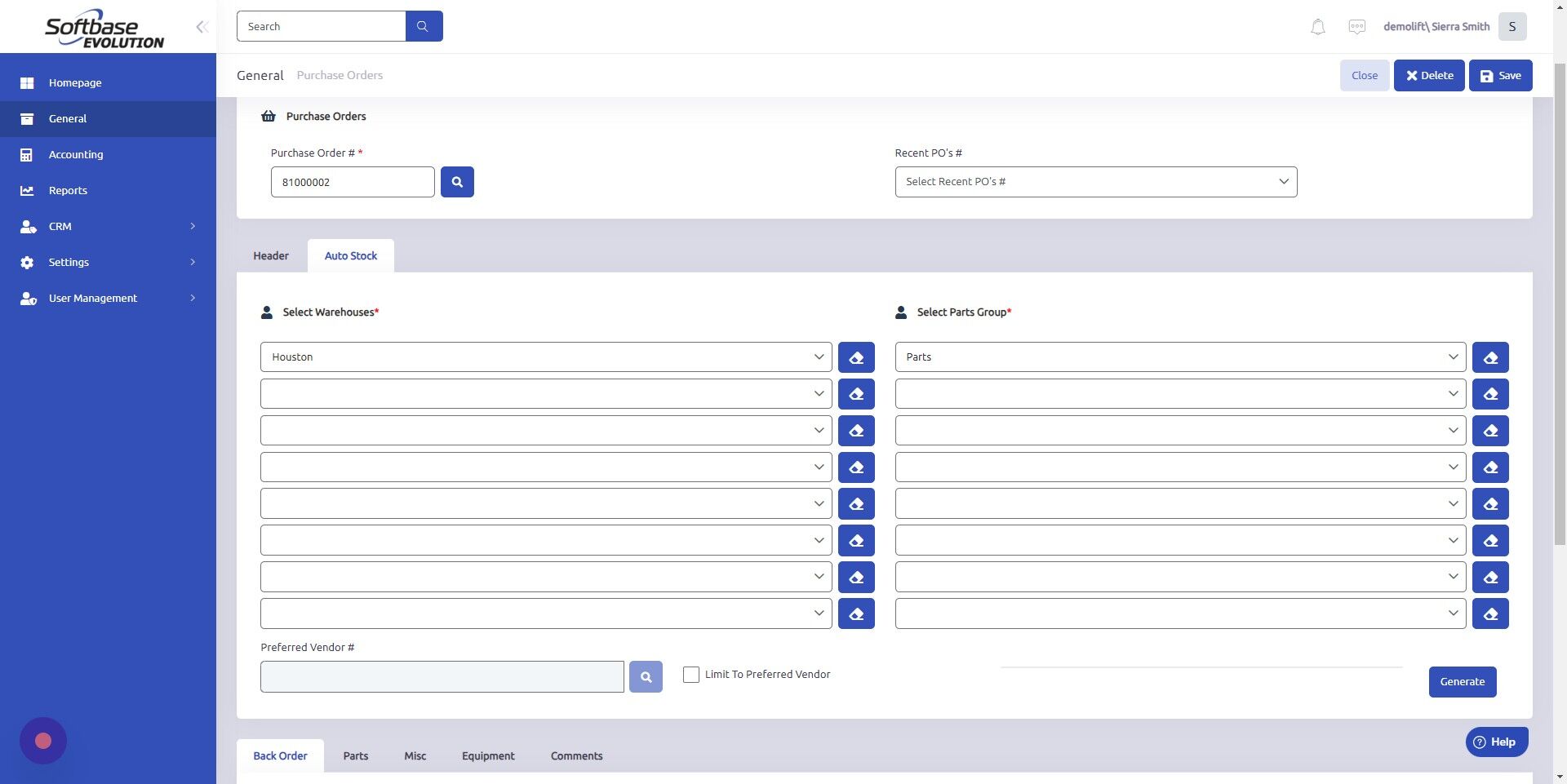Open notifications via the bell icon

tap(1316, 26)
